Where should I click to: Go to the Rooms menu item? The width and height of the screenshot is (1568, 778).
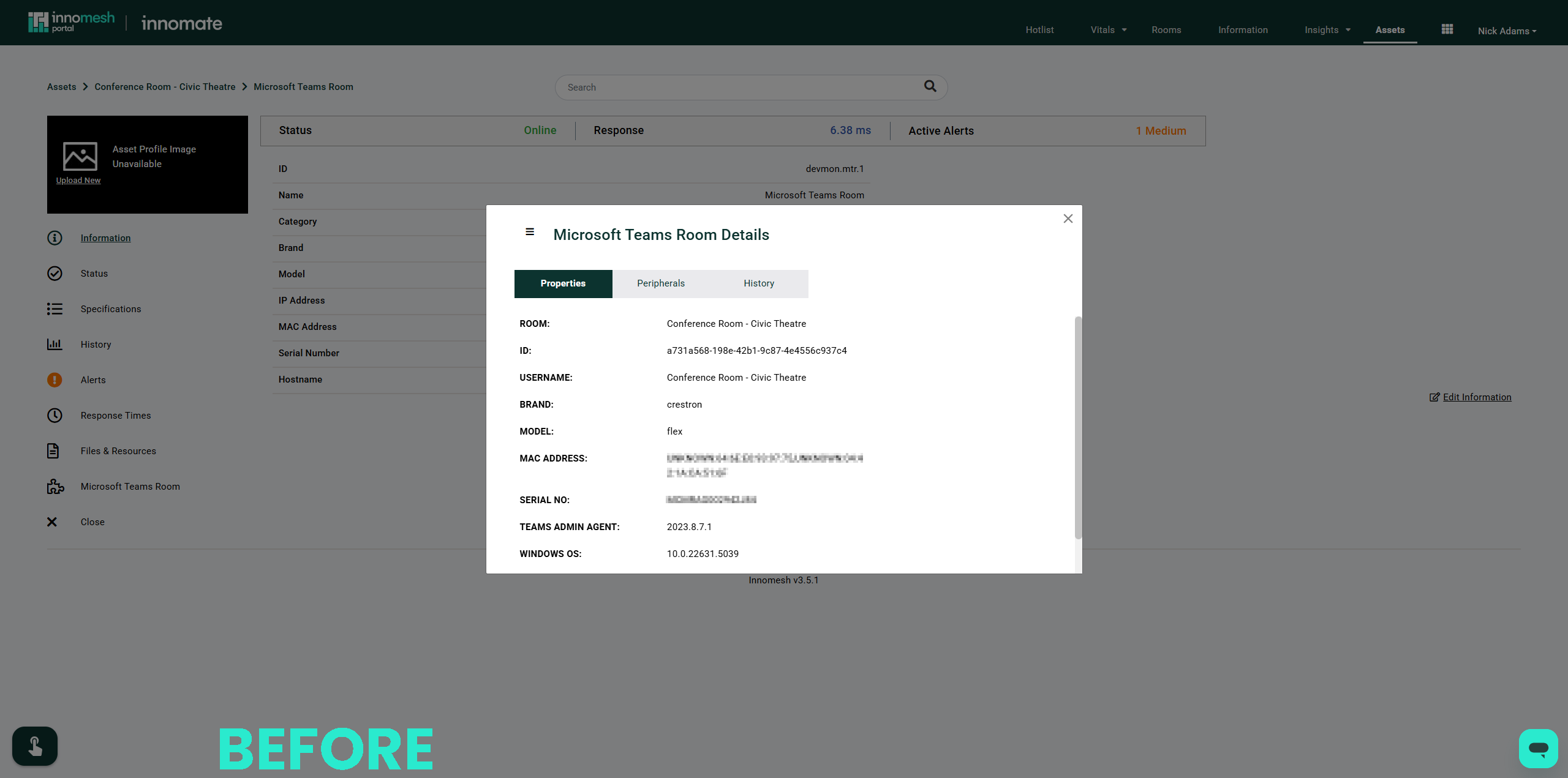pos(1166,30)
